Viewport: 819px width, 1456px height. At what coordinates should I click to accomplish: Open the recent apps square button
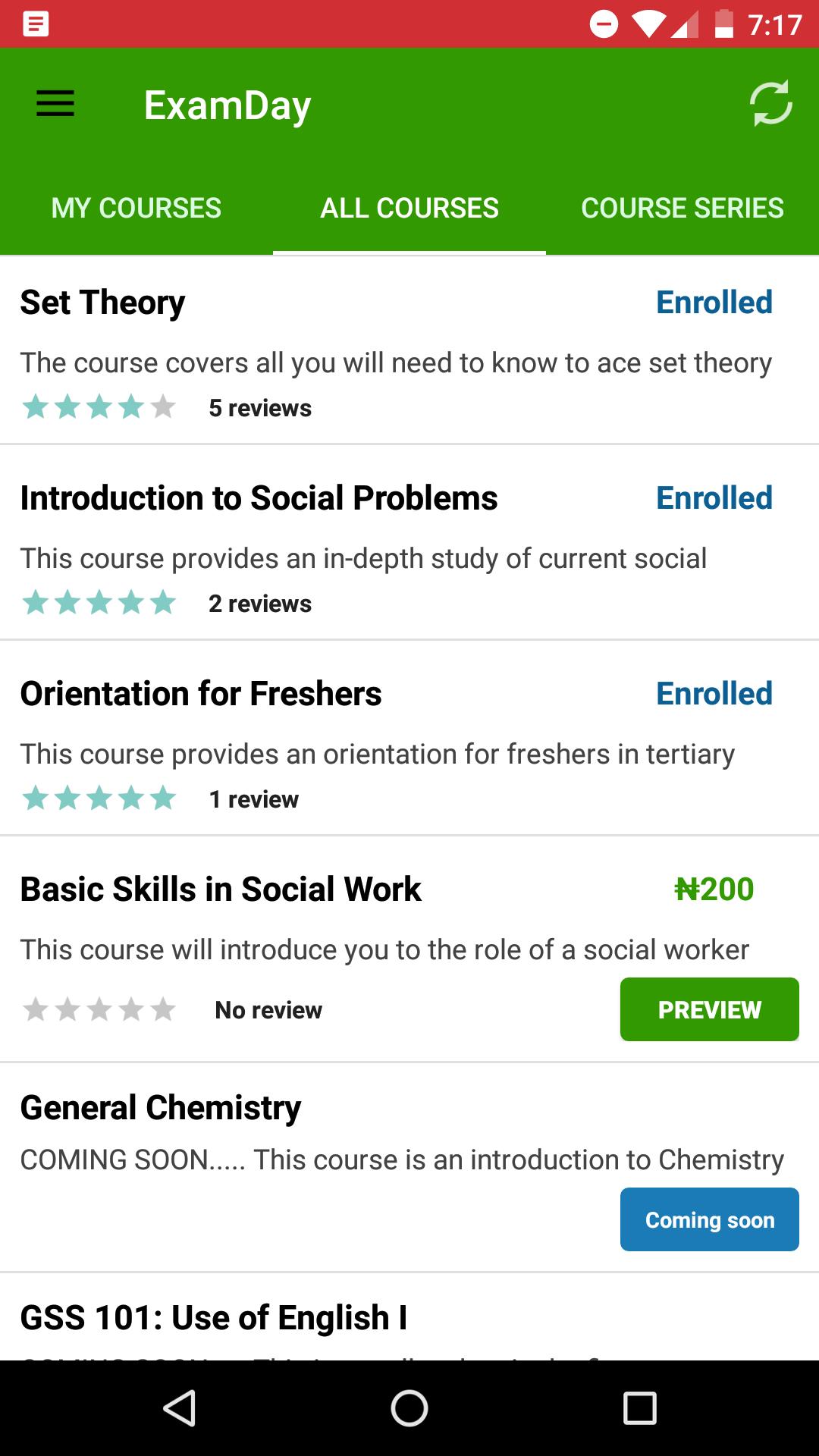pyautogui.click(x=639, y=1408)
